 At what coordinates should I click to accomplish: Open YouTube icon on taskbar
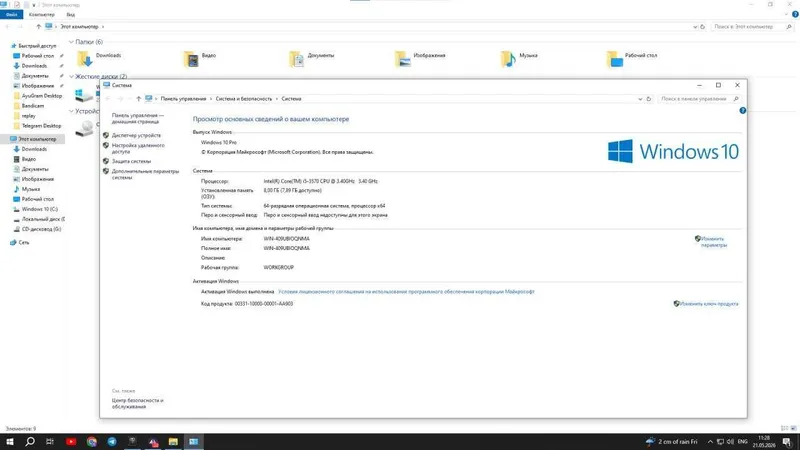coord(71,442)
